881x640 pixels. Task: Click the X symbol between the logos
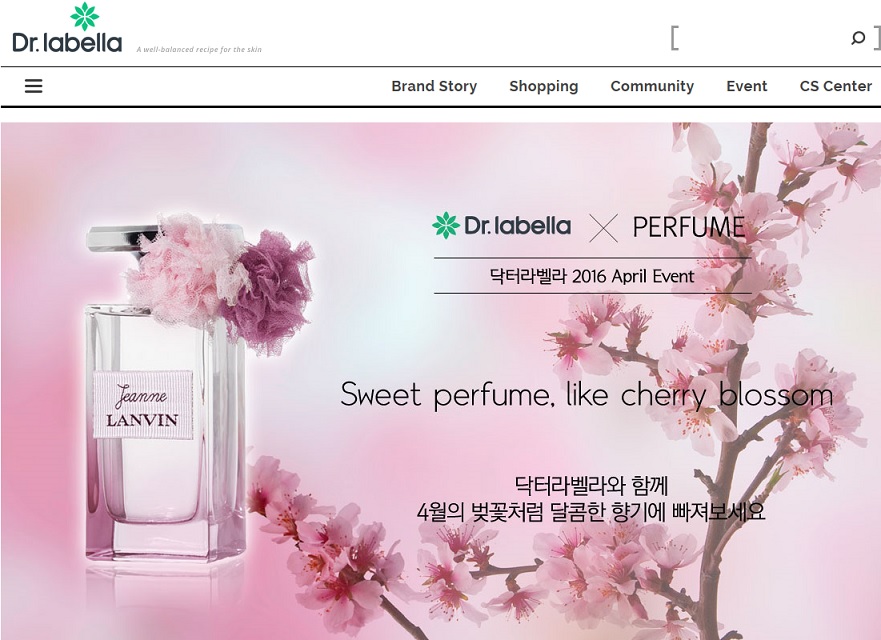(603, 228)
